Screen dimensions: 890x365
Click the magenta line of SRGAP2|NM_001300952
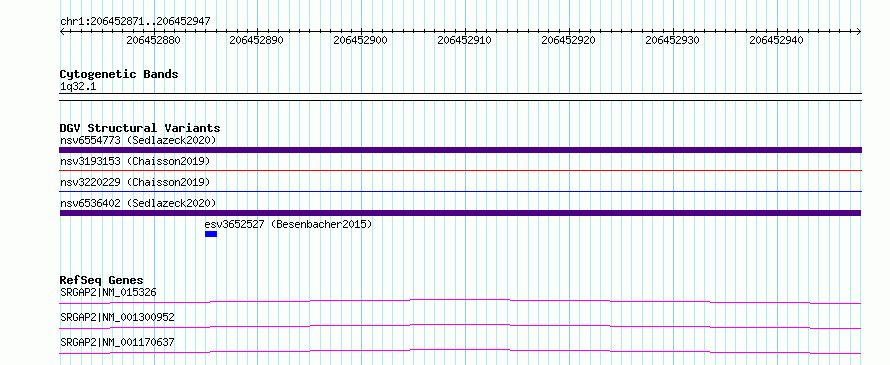pyautogui.click(x=460, y=326)
